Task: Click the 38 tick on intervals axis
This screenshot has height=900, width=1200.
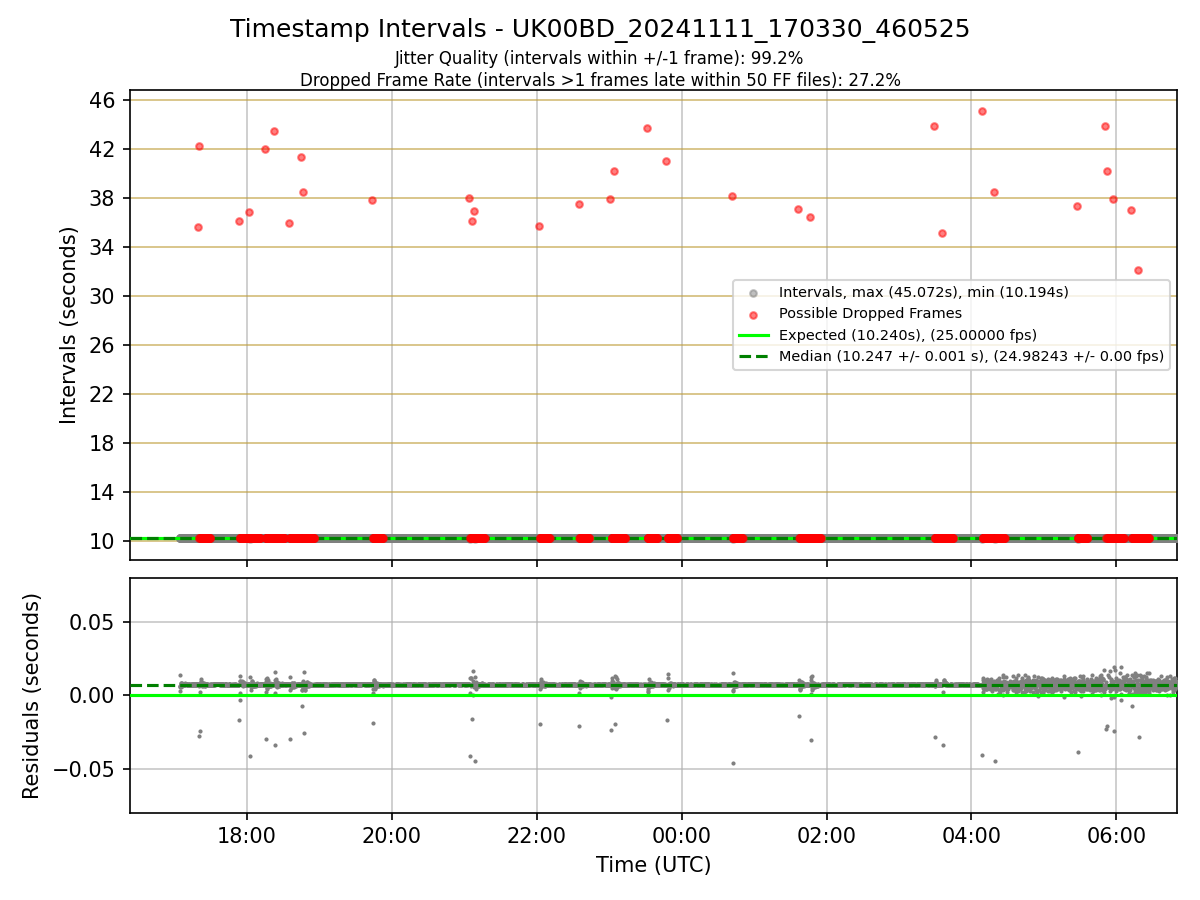Action: click(x=103, y=198)
